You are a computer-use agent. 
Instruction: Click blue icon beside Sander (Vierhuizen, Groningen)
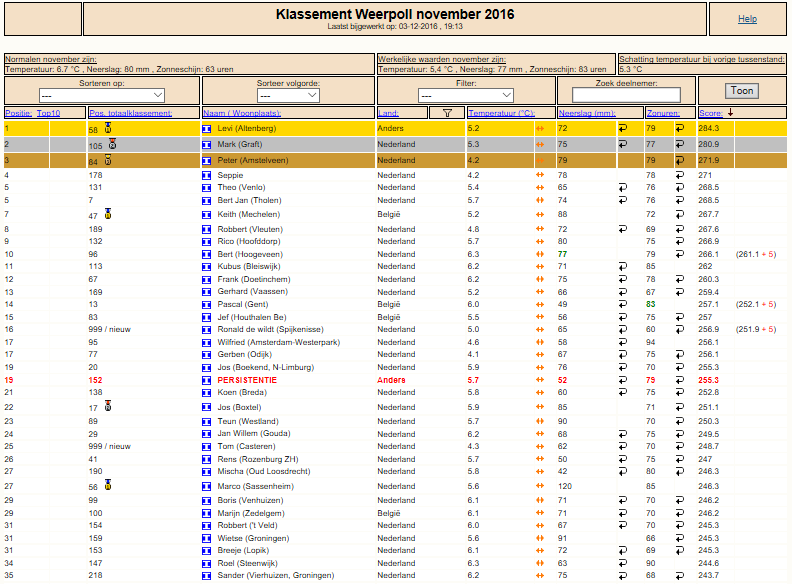(x=207, y=576)
